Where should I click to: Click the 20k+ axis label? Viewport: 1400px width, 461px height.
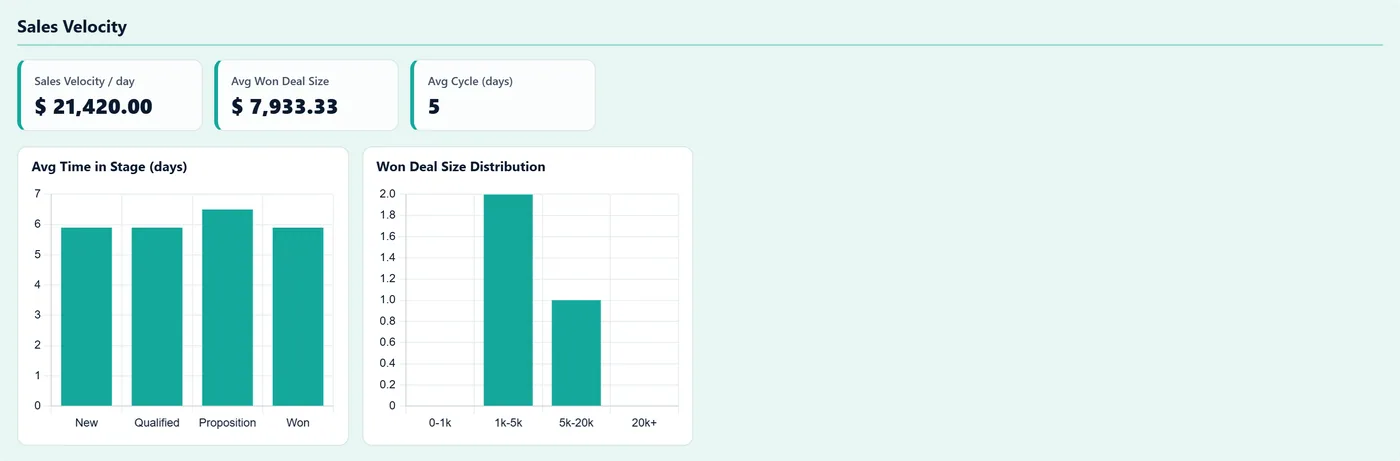[x=644, y=423]
